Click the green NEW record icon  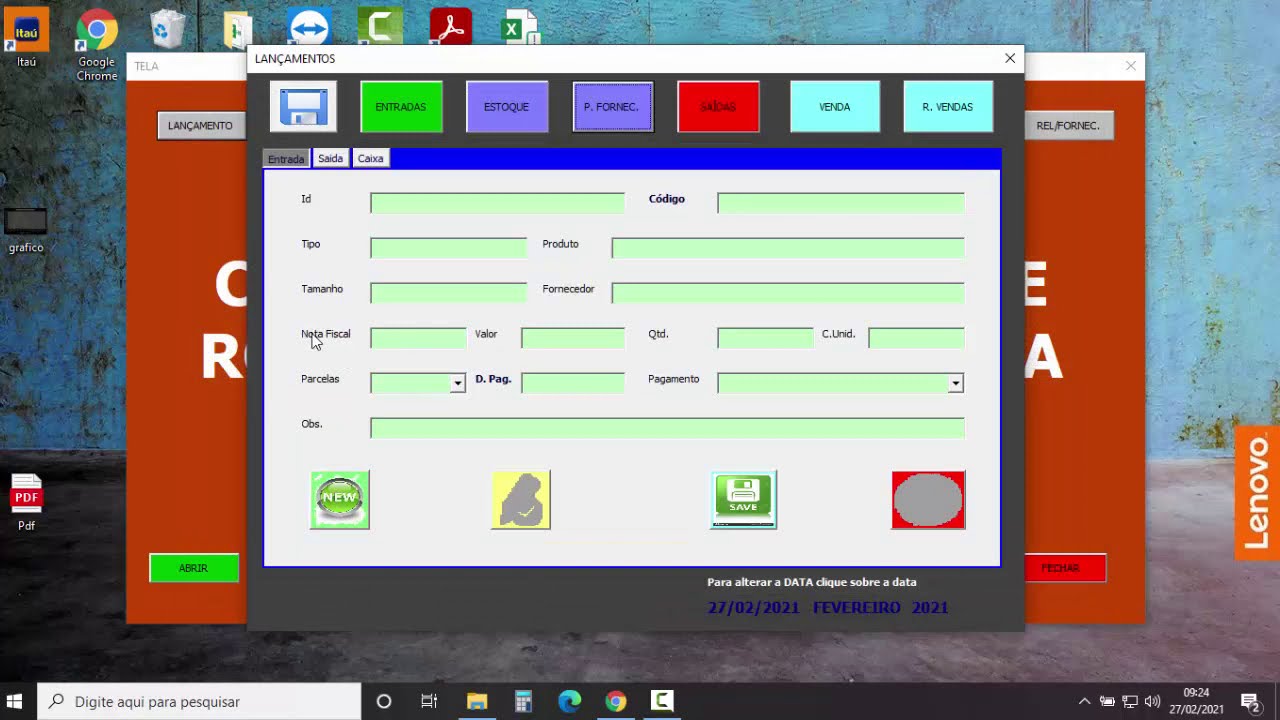click(x=340, y=500)
